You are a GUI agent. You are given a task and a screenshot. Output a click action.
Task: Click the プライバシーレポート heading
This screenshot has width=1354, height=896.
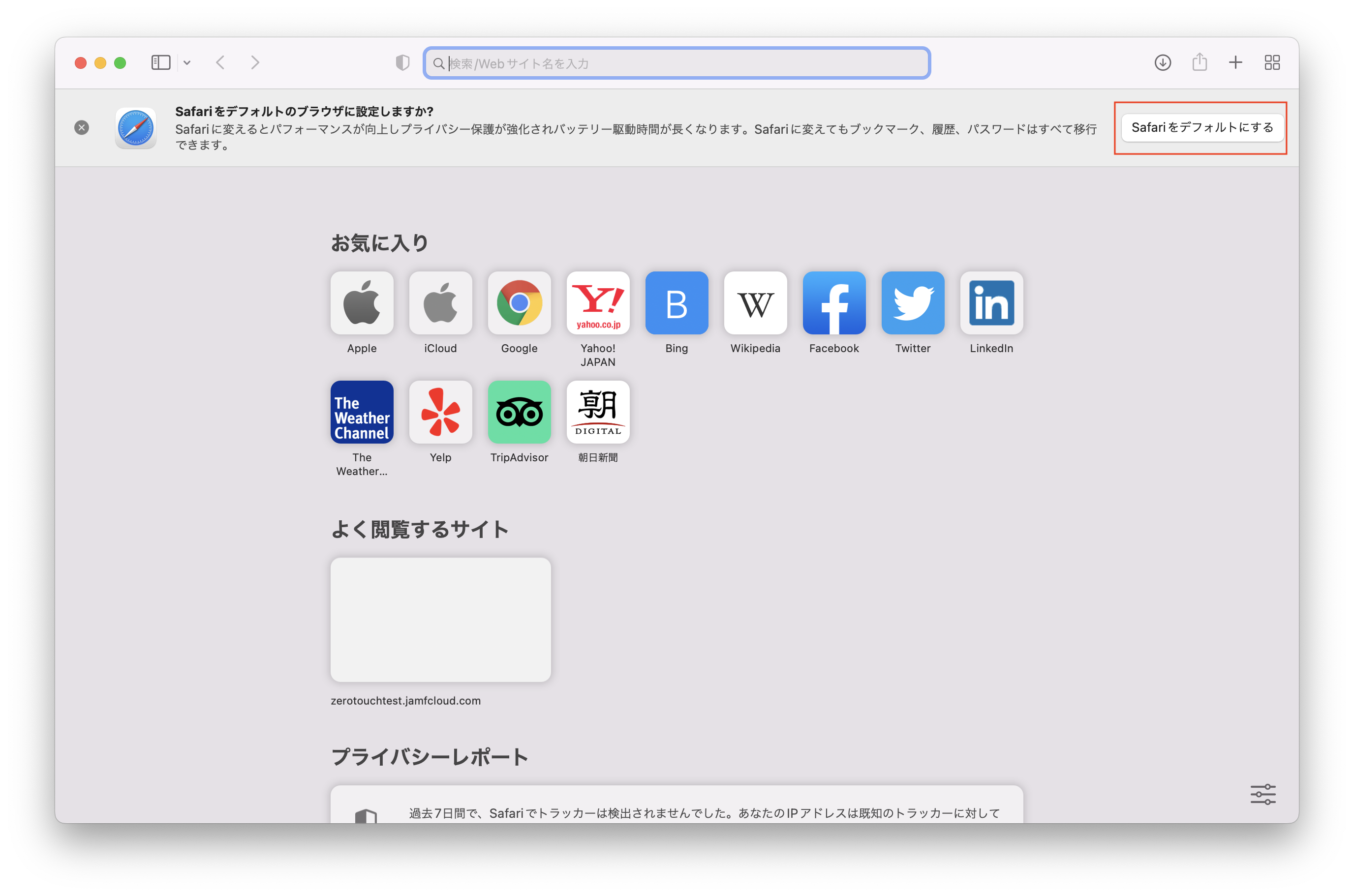430,757
